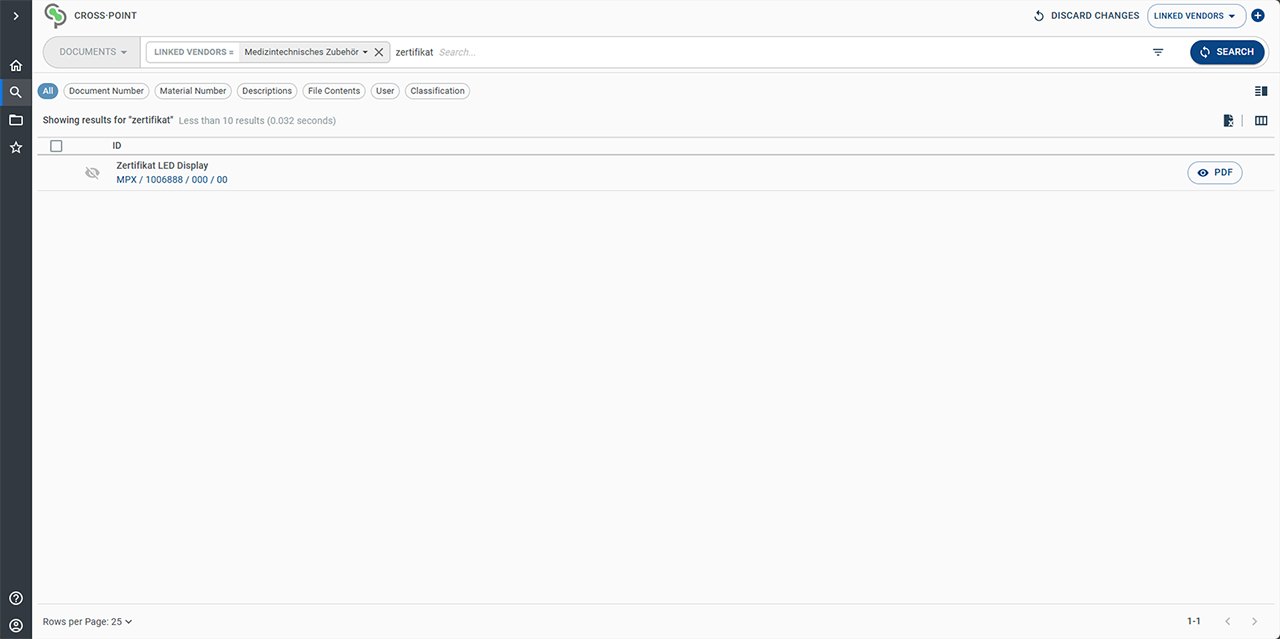Select the Classification filter tab

[437, 91]
